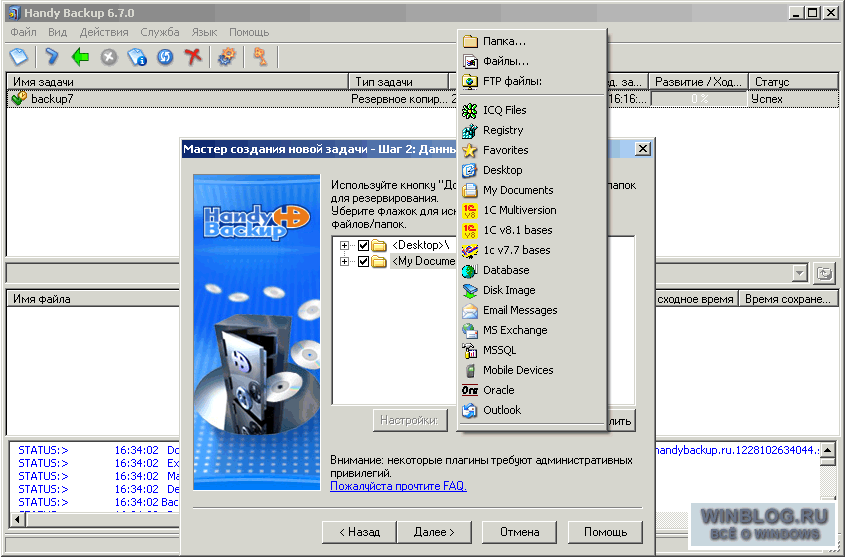Go back with the < Назад button
The height and width of the screenshot is (557, 845).
[x=359, y=532]
